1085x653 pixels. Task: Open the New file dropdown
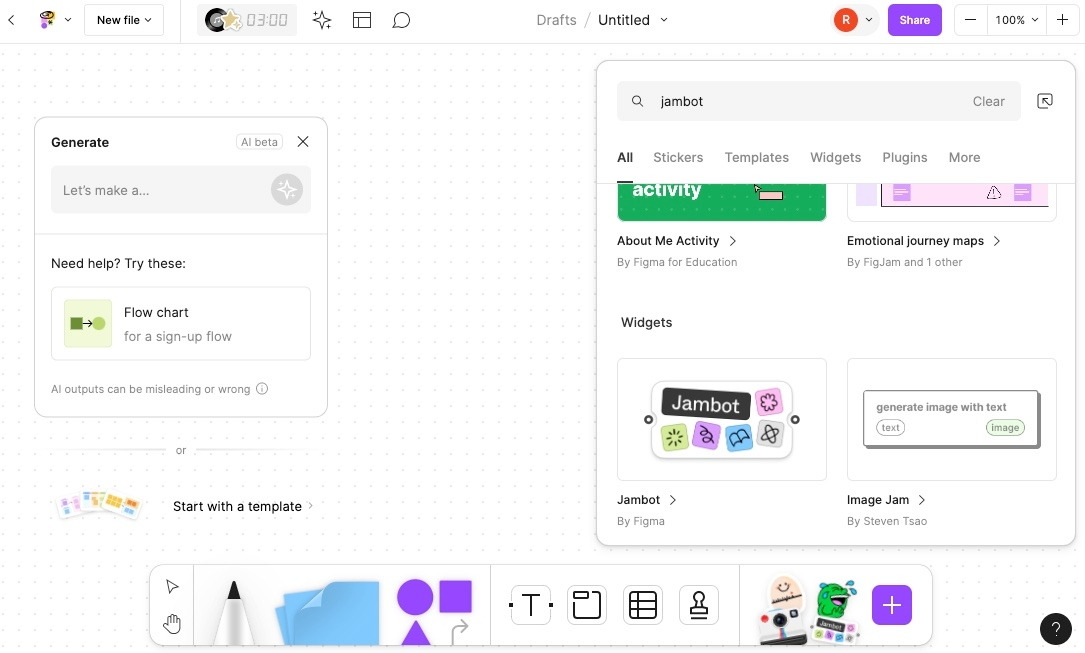click(x=124, y=20)
